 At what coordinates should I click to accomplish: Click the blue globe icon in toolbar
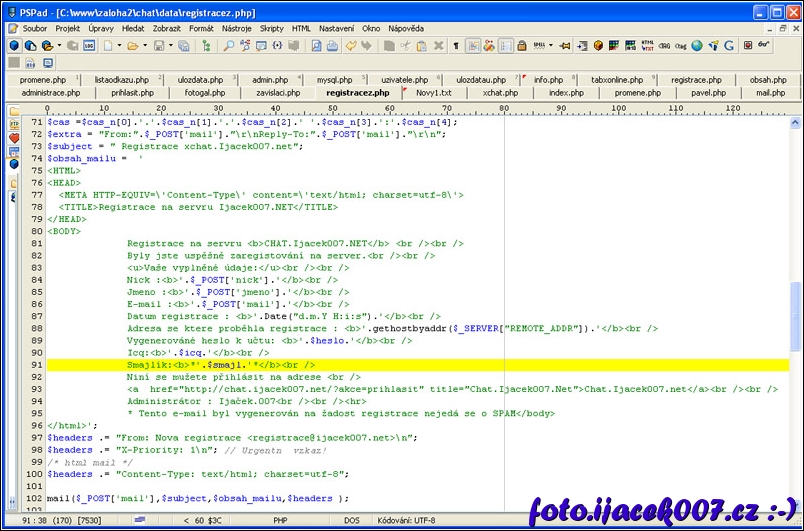[x=697, y=46]
